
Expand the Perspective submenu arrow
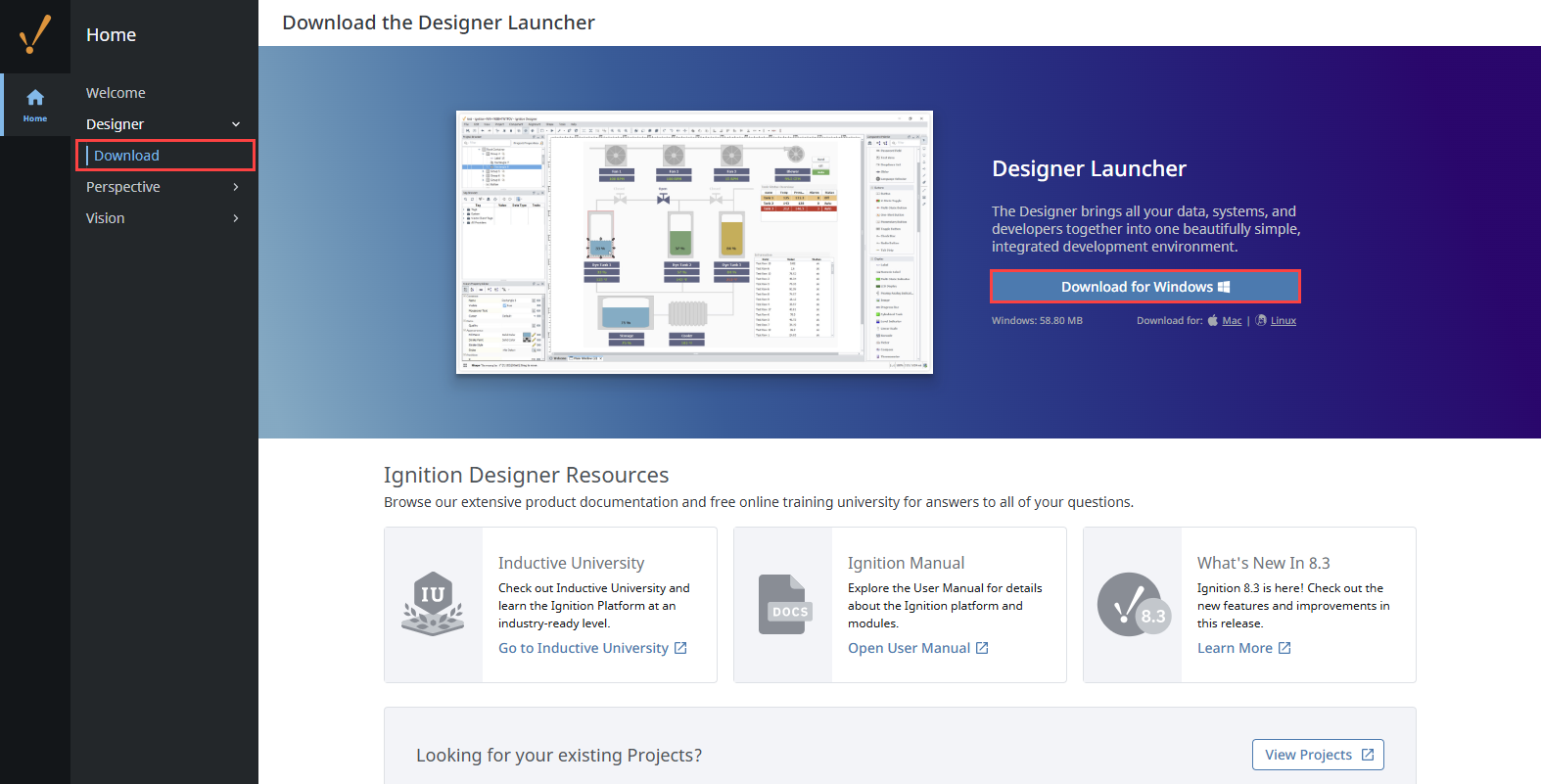(x=236, y=187)
